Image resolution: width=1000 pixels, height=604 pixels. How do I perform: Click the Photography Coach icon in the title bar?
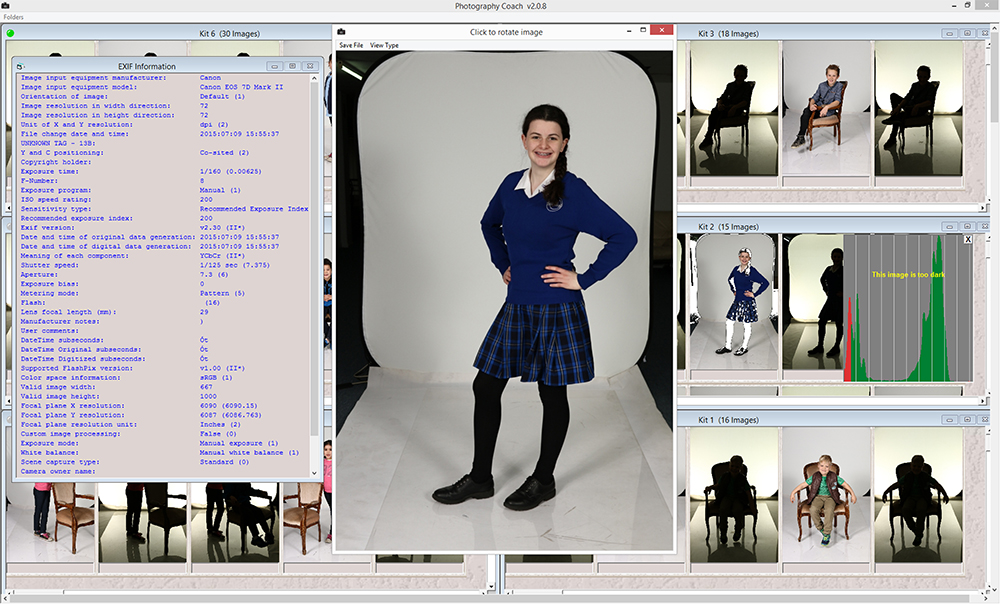point(7,6)
